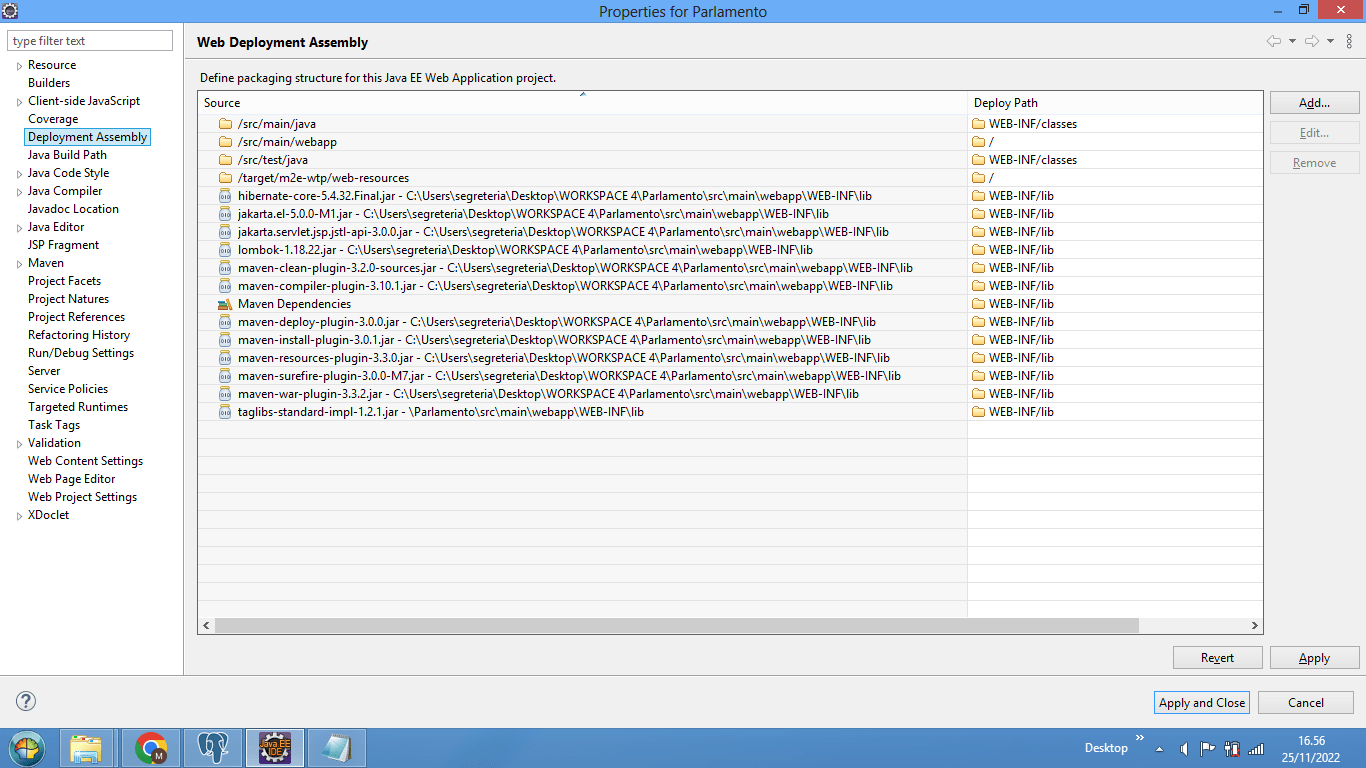Viewport: 1366px width, 768px height.
Task: Click the horizontal scrollbar thumb
Action: coord(676,625)
